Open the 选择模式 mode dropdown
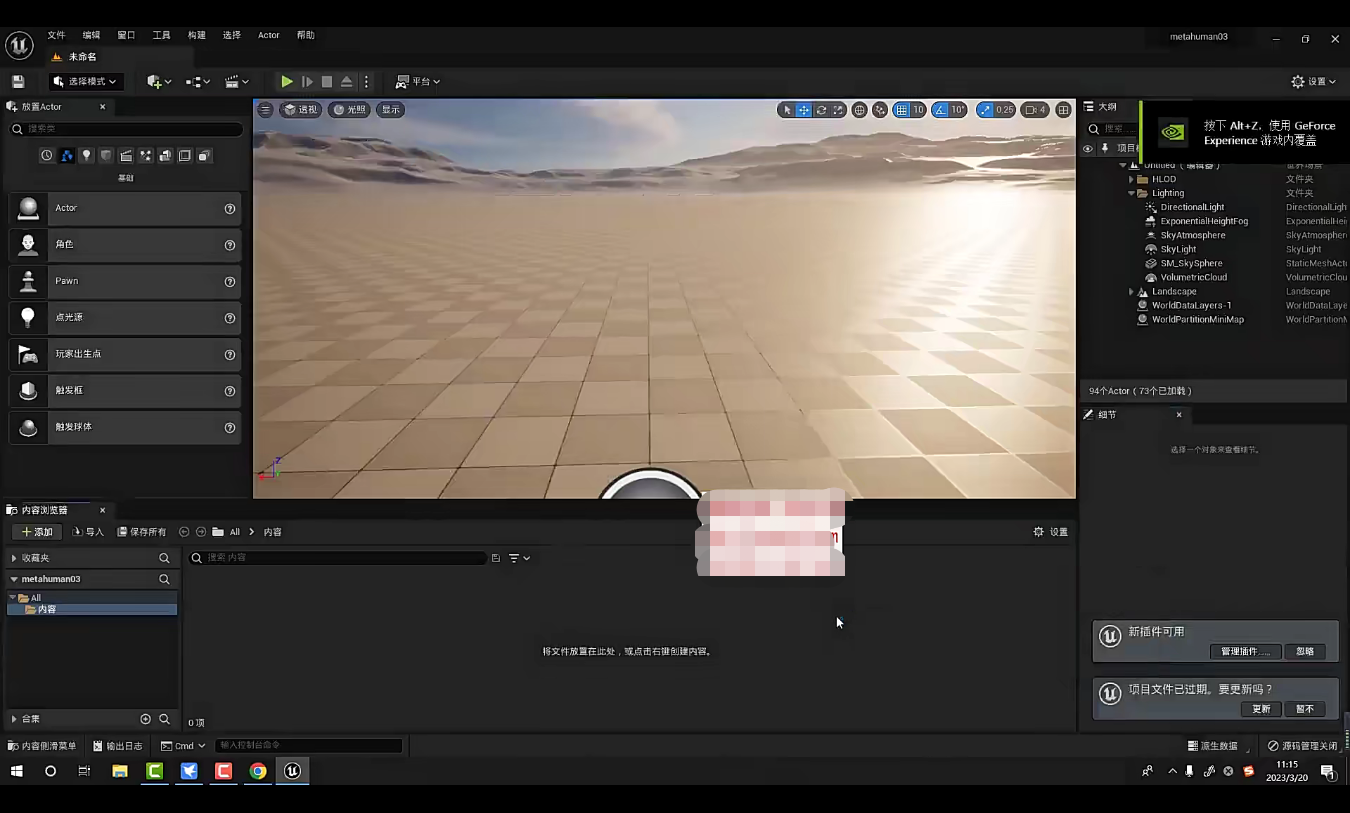The width and height of the screenshot is (1350, 813). pos(85,82)
